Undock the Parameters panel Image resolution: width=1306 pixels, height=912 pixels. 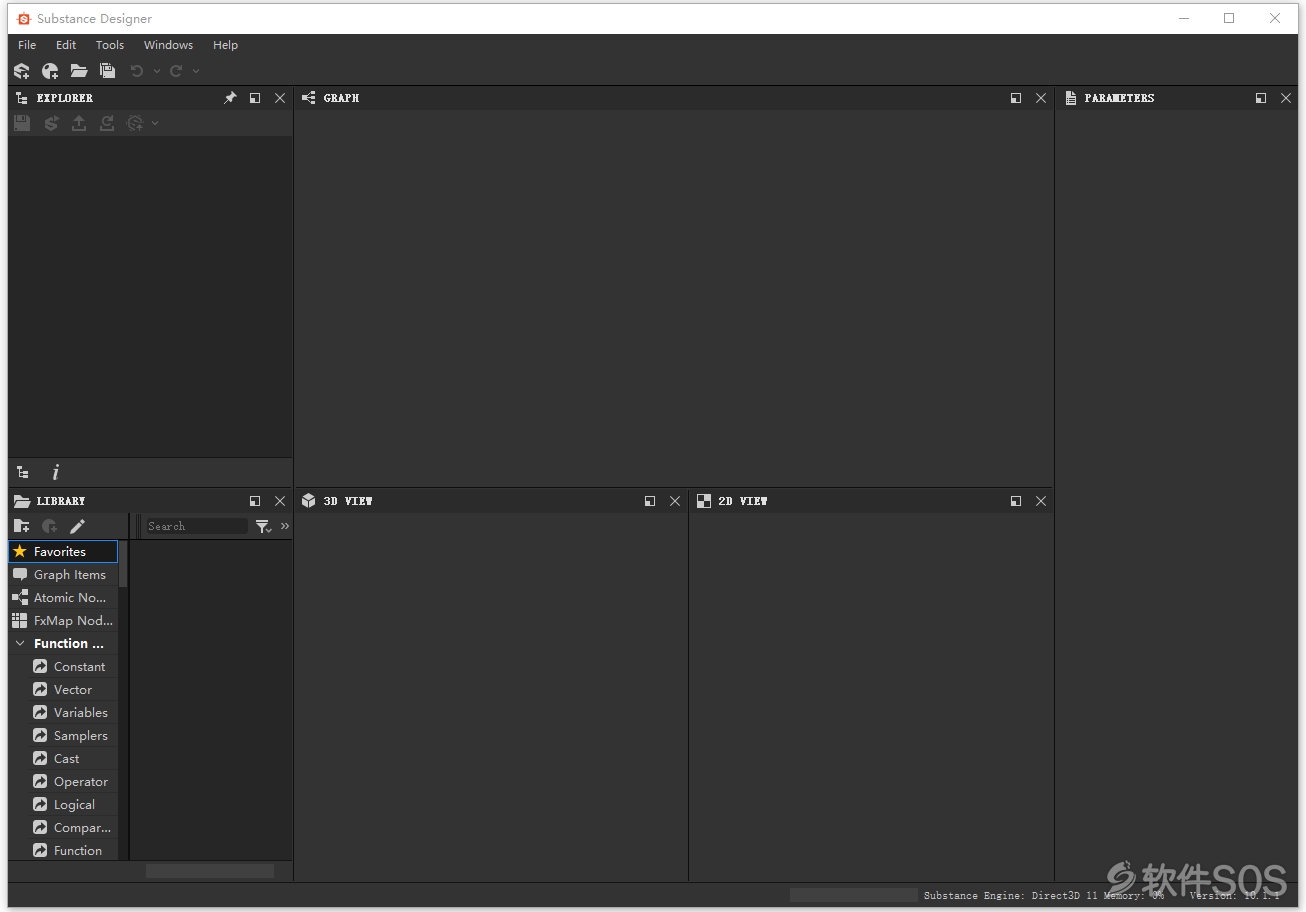(1261, 98)
